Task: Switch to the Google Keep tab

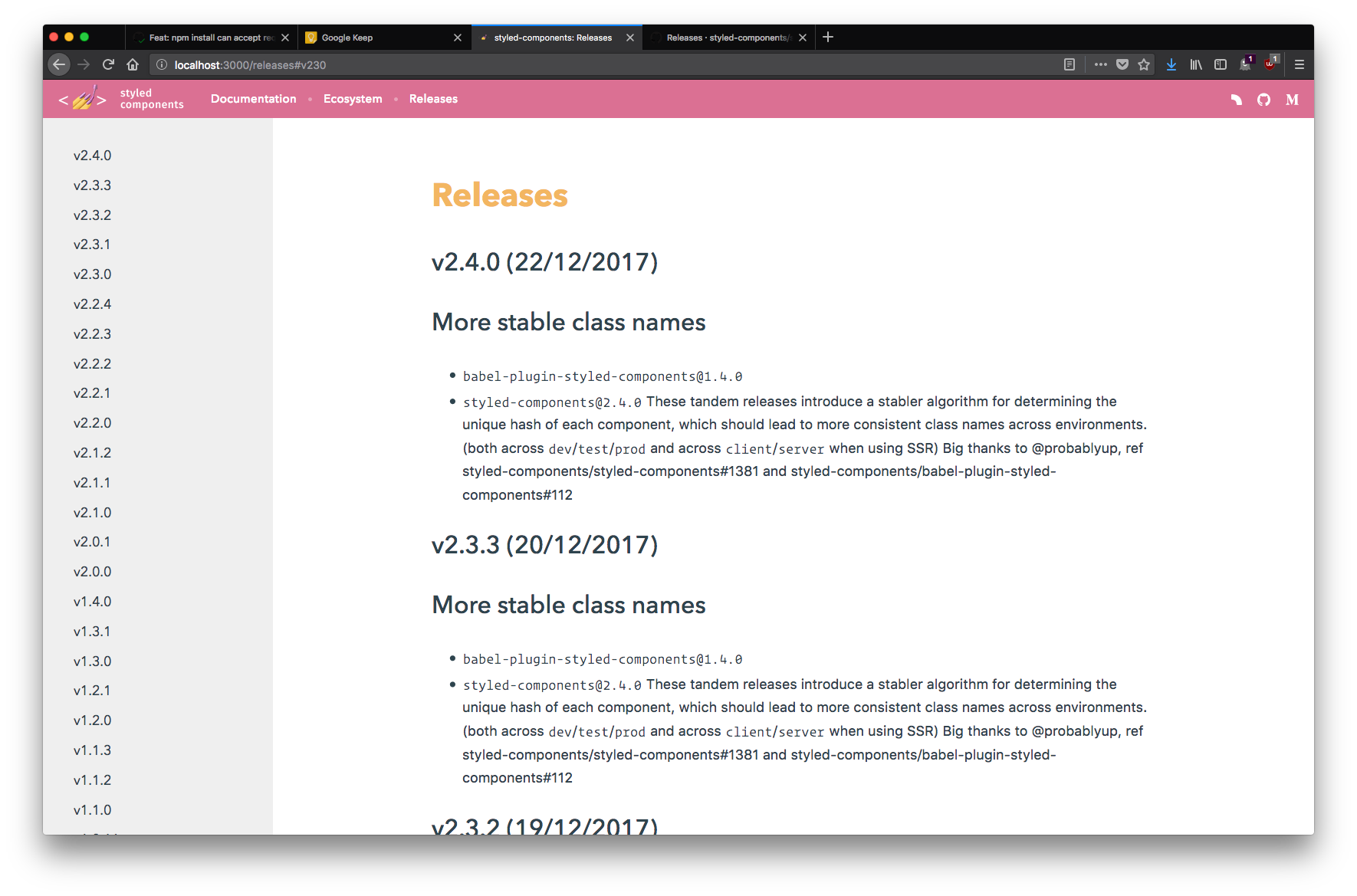Action: tap(383, 38)
